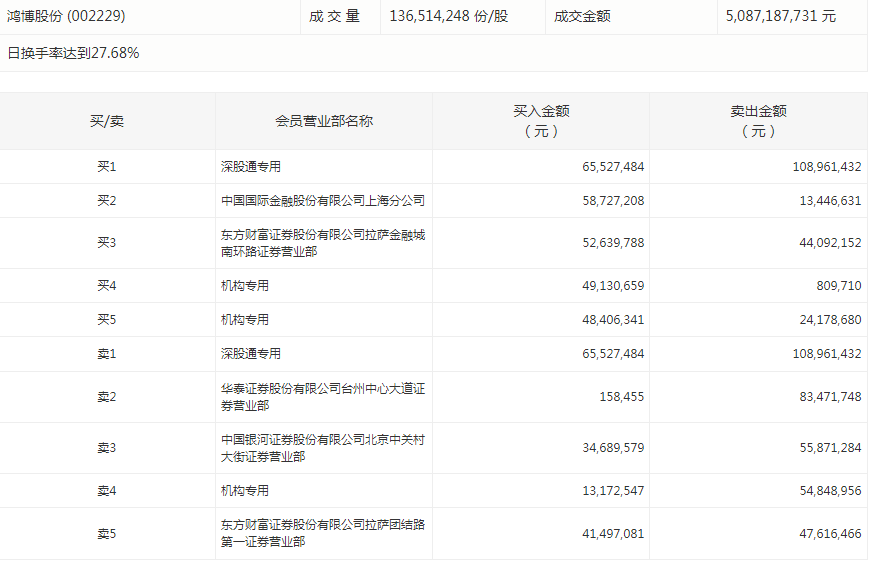Screen dimensions: 870x563
Task: Select buy amount 41,497,081
Action: (x=613, y=534)
